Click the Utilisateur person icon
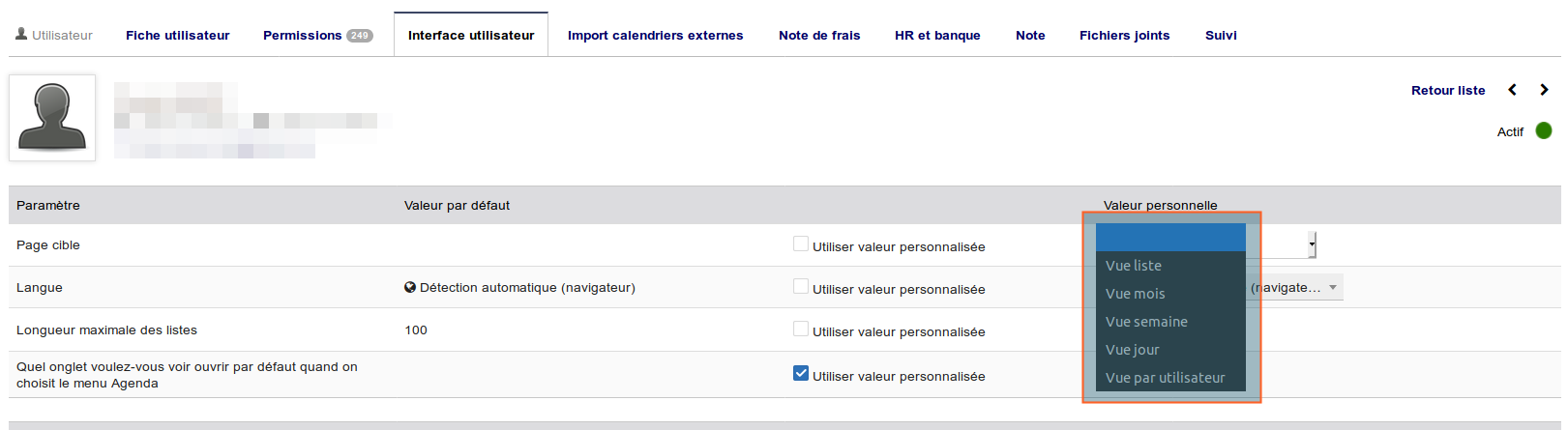This screenshot has height=430, width=1568. pyautogui.click(x=21, y=34)
